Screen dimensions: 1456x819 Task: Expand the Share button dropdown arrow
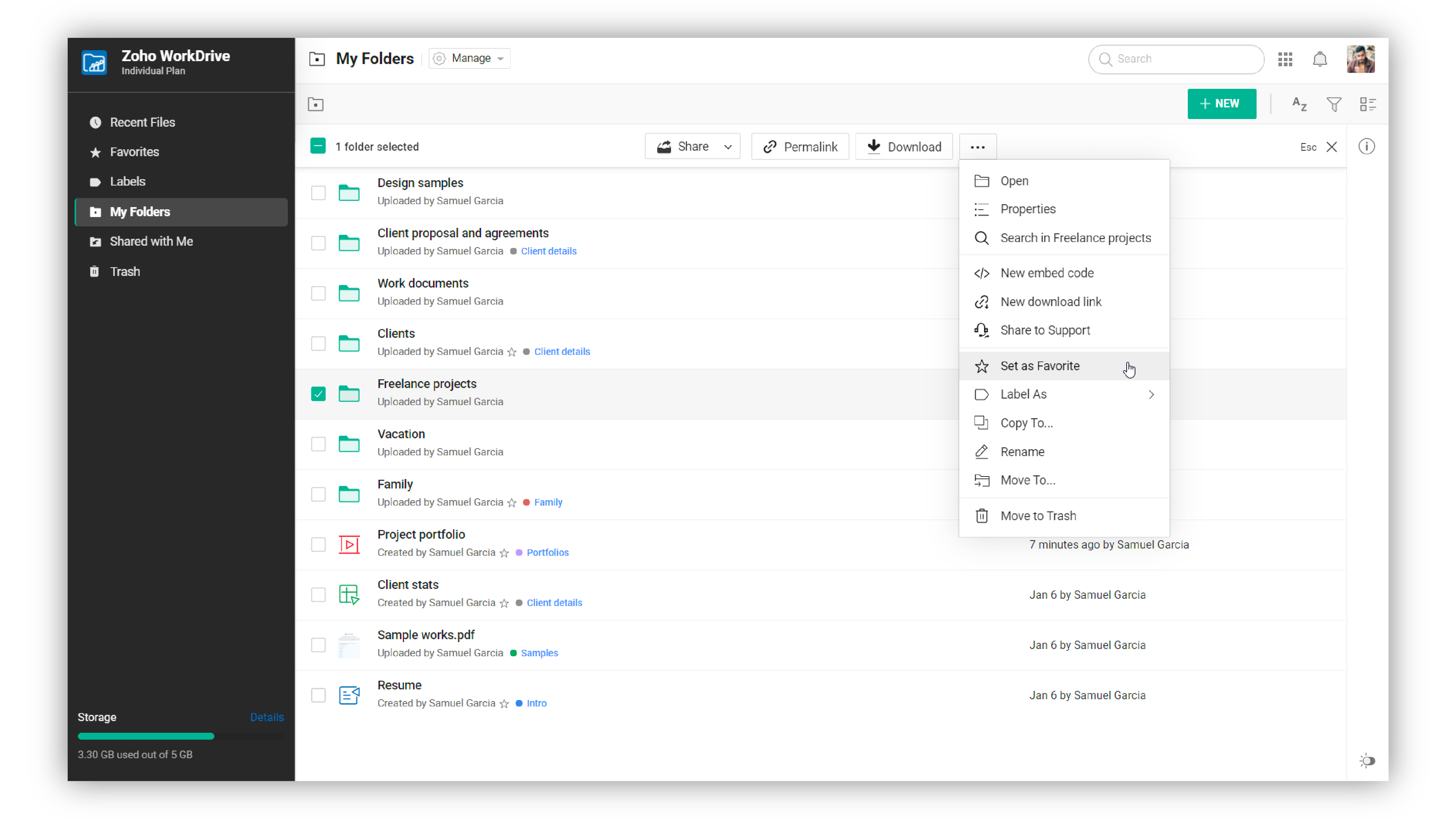728,146
